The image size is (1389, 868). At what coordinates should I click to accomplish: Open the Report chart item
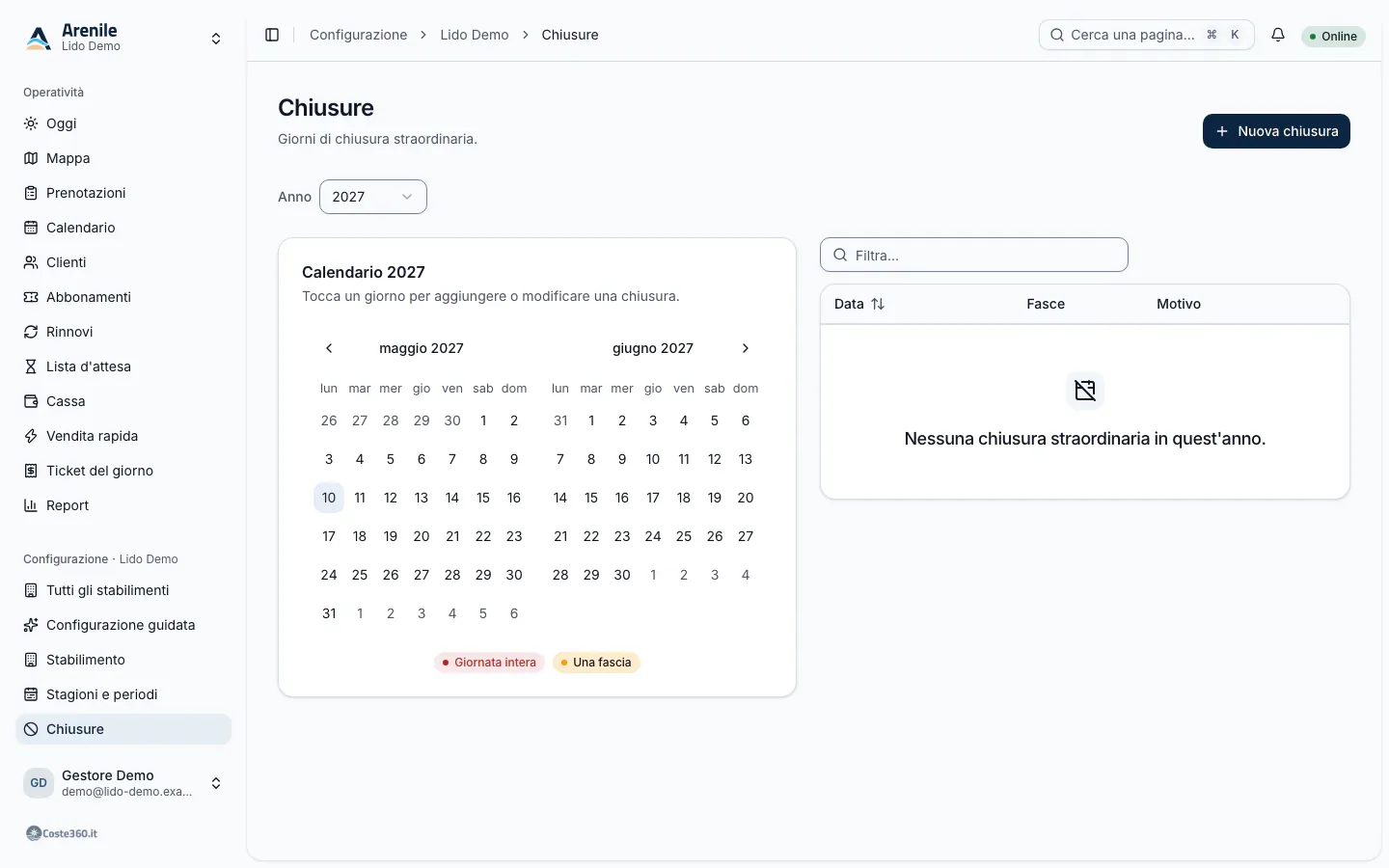point(123,505)
